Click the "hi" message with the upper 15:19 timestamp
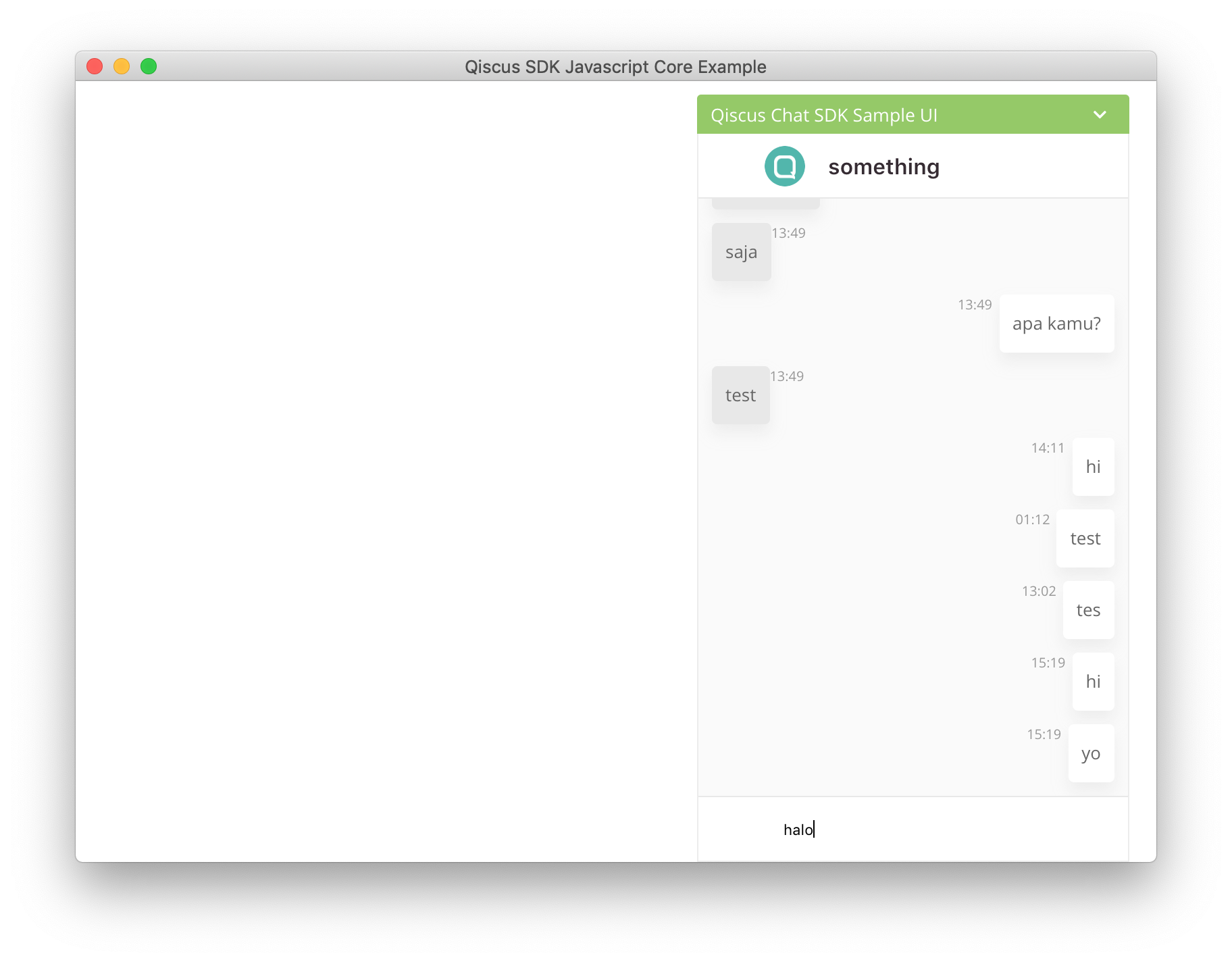The image size is (1232, 962). [x=1093, y=682]
